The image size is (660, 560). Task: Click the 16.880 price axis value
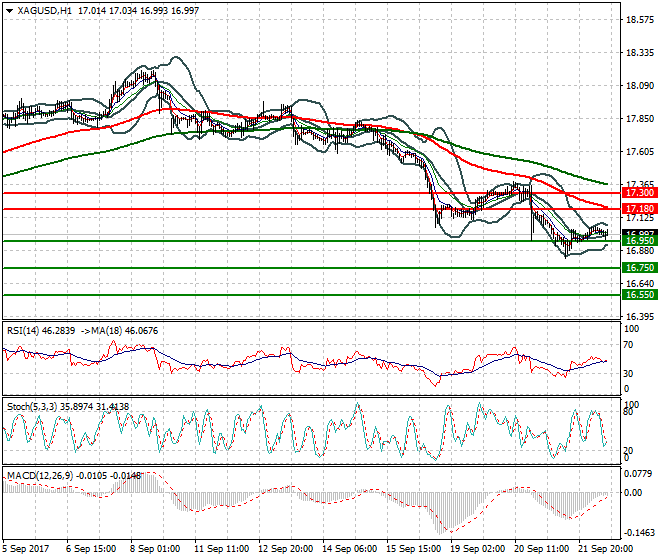click(x=640, y=251)
